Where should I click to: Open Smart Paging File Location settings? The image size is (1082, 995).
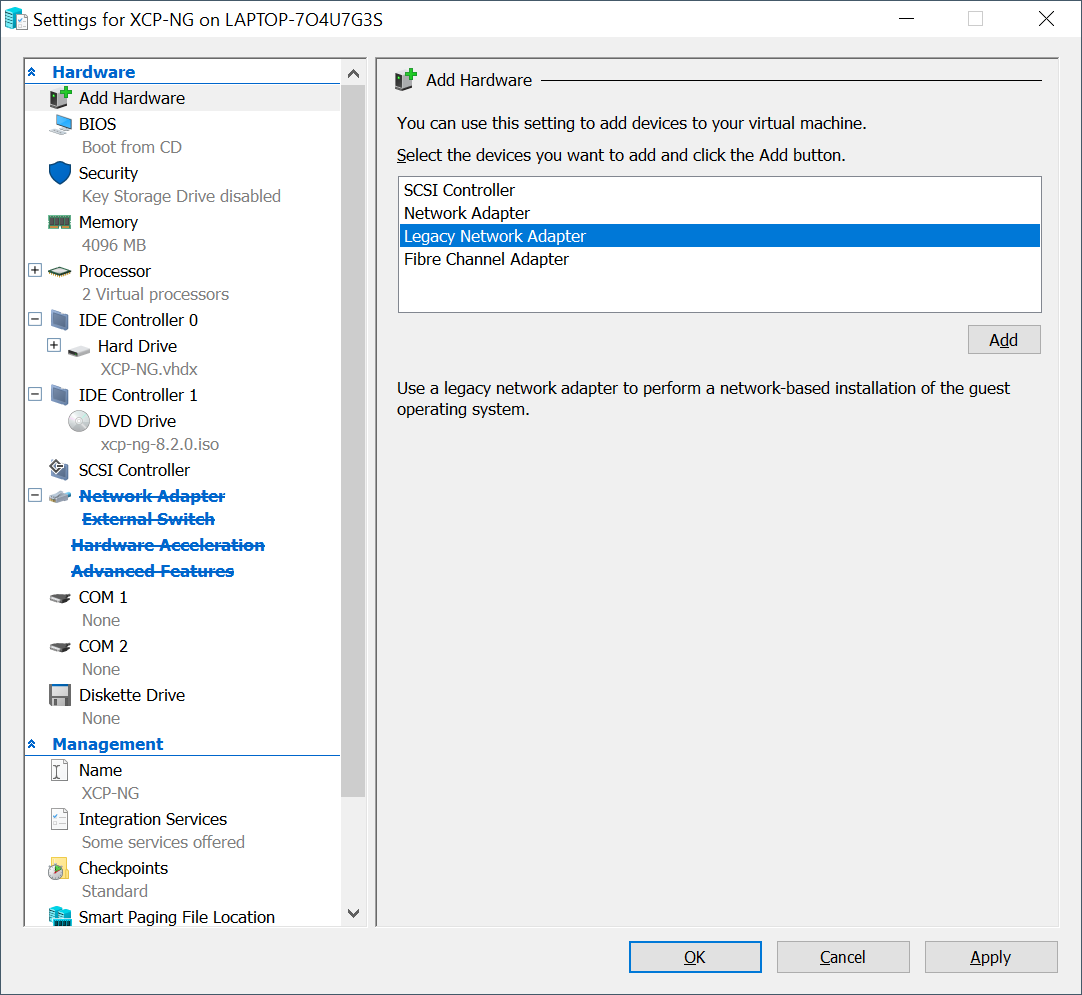(176, 917)
